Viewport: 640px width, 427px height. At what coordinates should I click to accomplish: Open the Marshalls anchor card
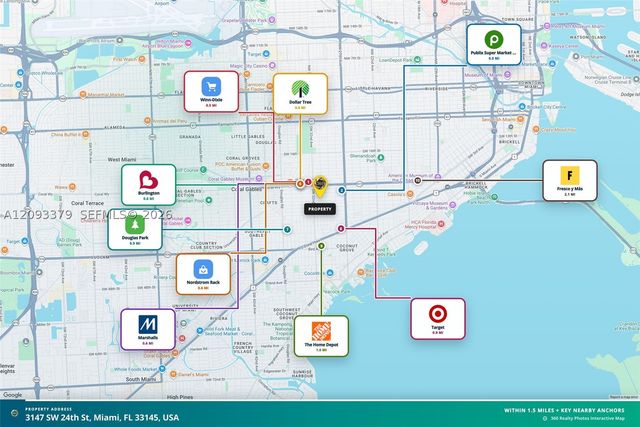pyautogui.click(x=148, y=329)
